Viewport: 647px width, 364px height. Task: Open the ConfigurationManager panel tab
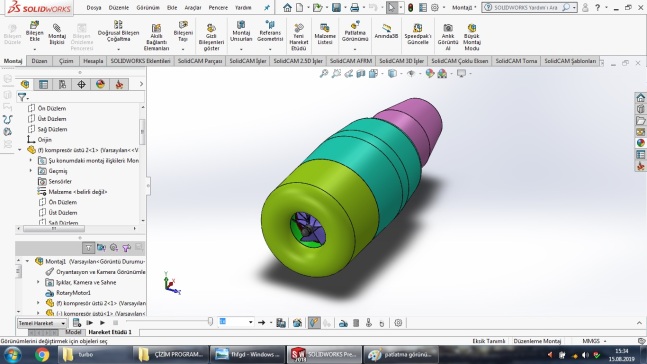tap(62, 84)
